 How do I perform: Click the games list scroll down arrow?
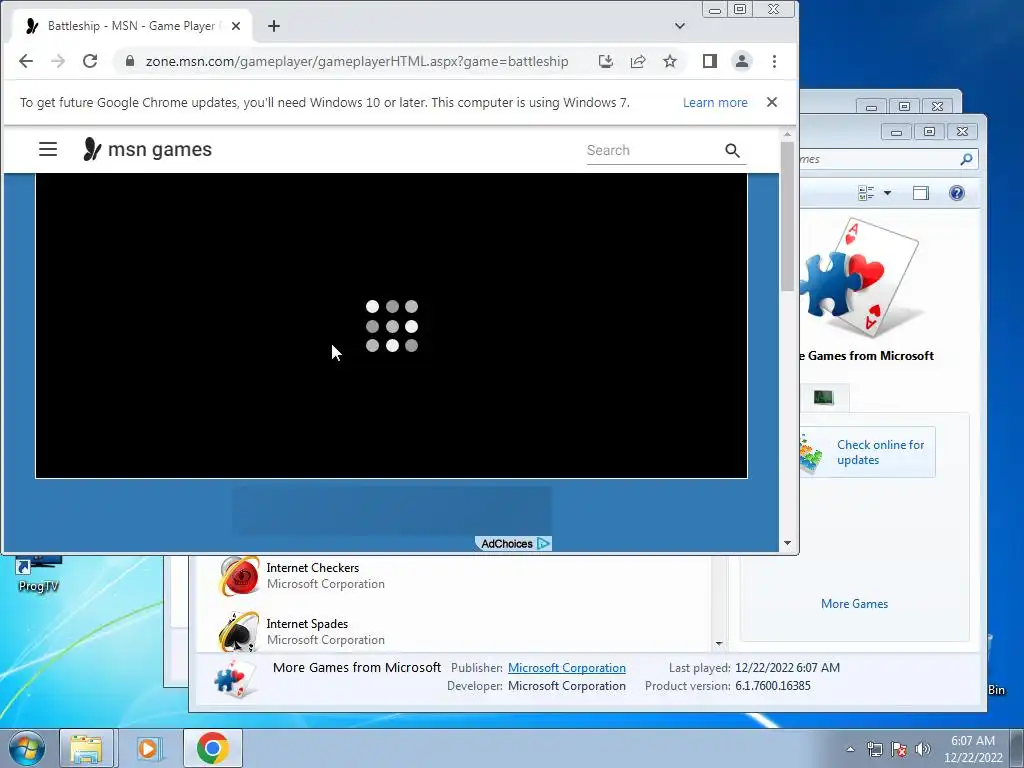point(719,644)
